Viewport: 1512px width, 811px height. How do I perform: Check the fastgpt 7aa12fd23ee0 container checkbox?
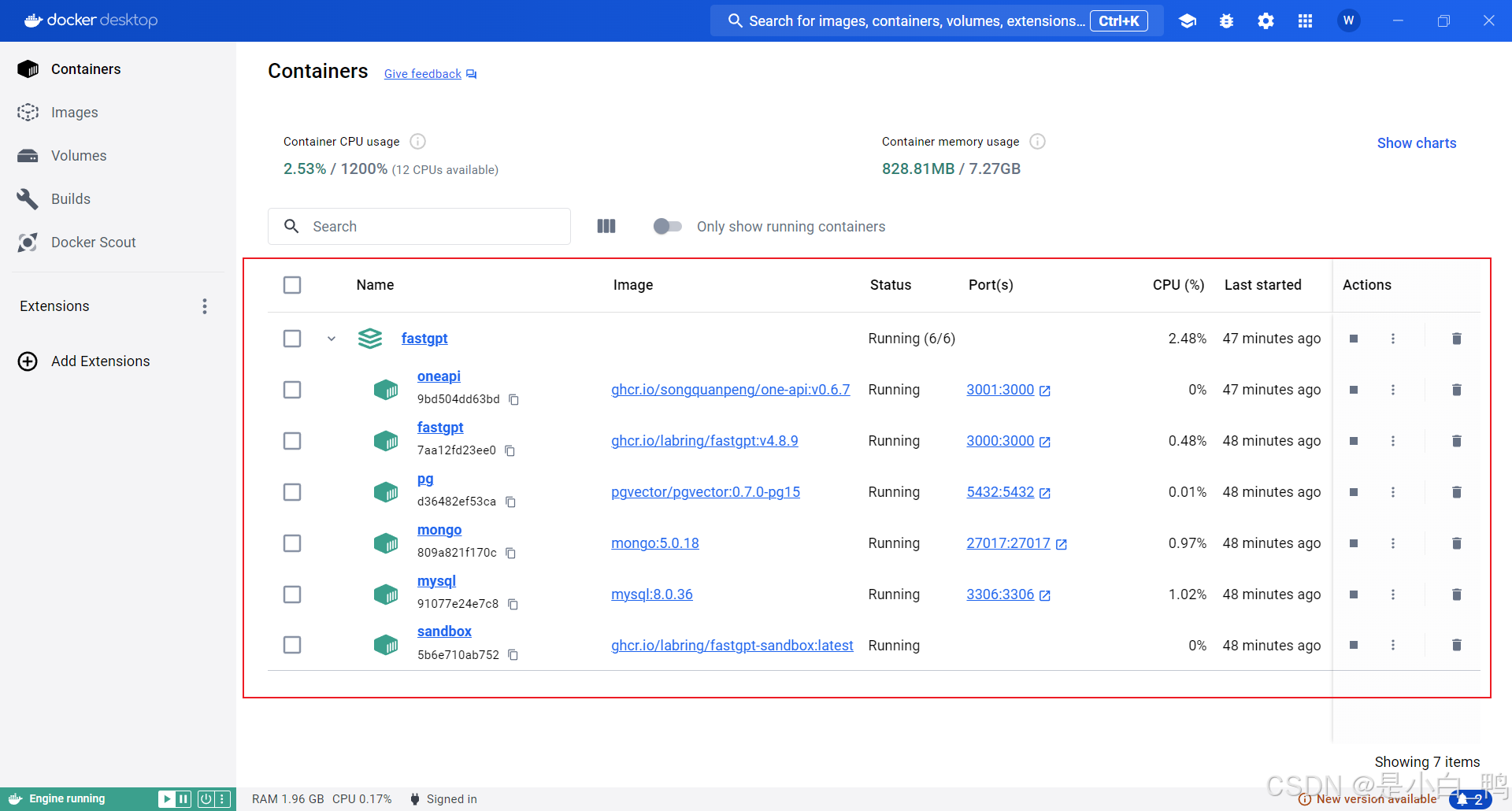292,441
